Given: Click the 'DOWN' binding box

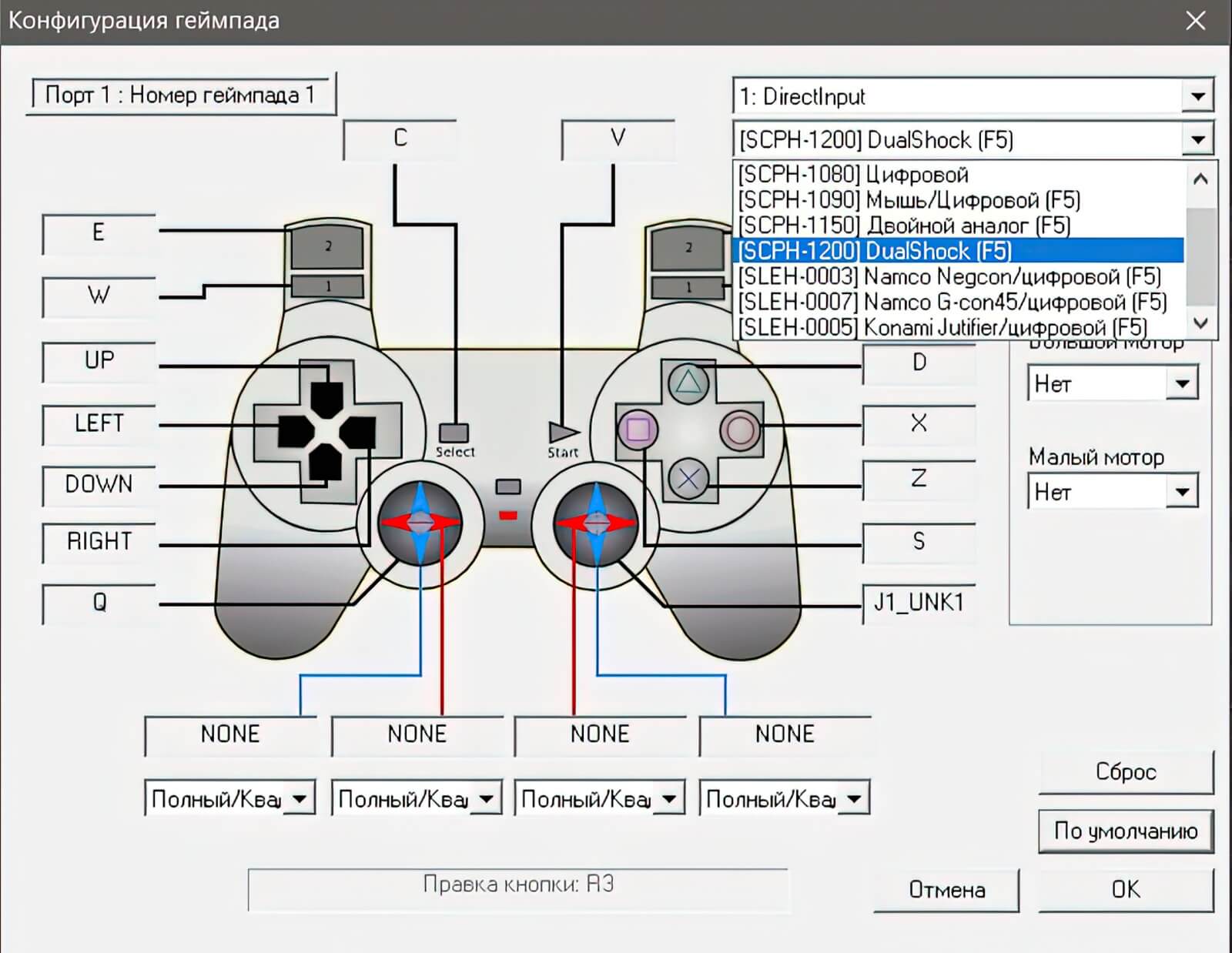Looking at the screenshot, I should [99, 486].
